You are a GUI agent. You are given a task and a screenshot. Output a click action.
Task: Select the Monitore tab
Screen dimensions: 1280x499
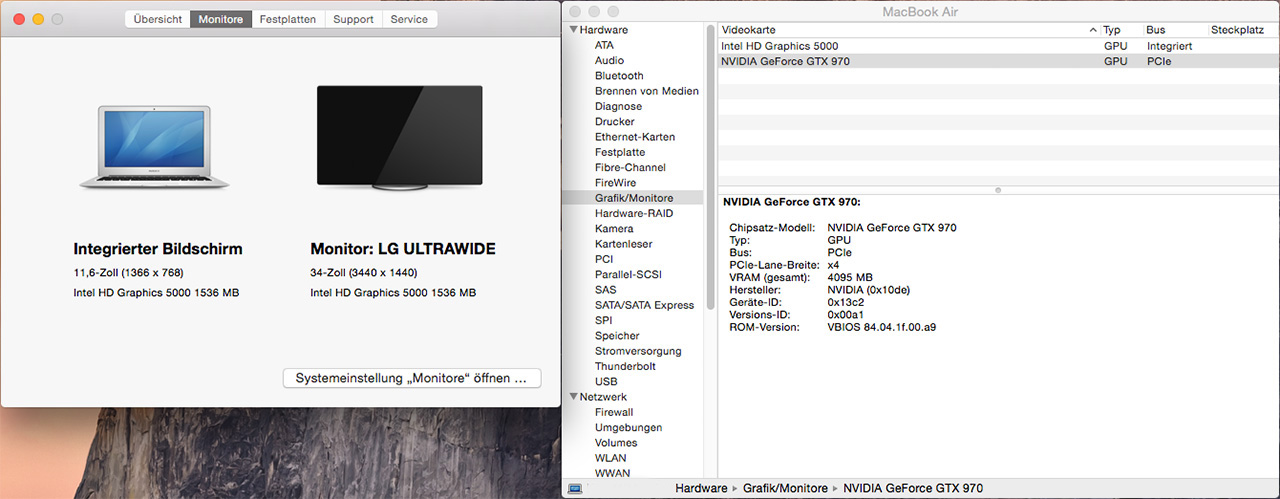tap(221, 19)
